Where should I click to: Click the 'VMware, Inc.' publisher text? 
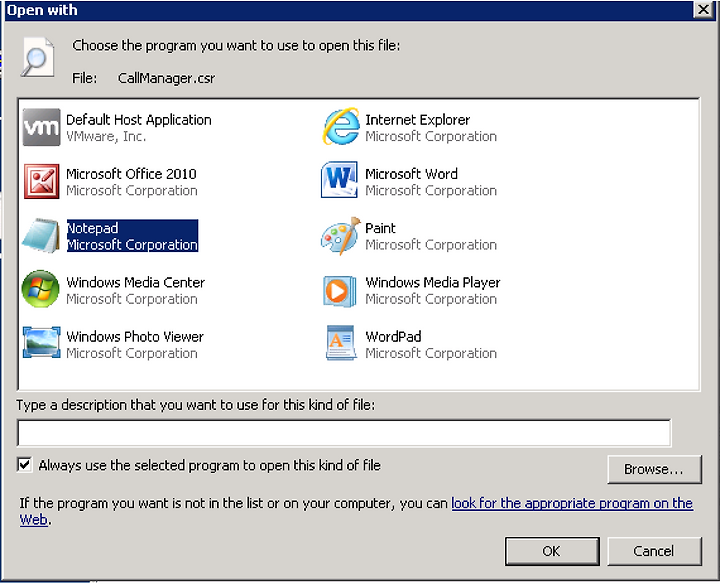(106, 136)
